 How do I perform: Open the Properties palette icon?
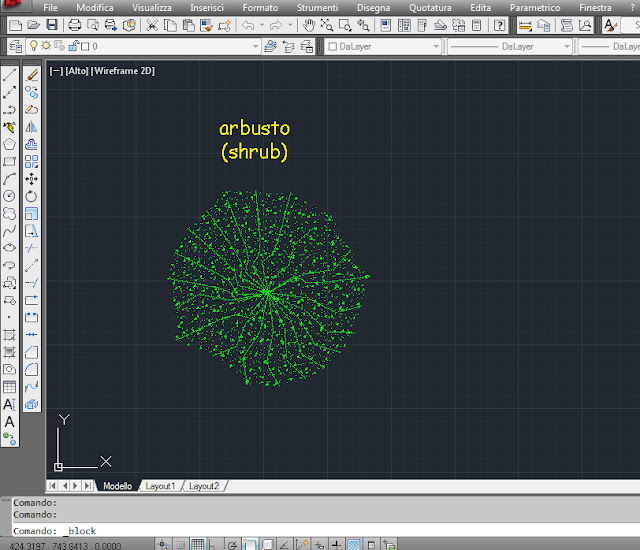pyautogui.click(x=386, y=25)
